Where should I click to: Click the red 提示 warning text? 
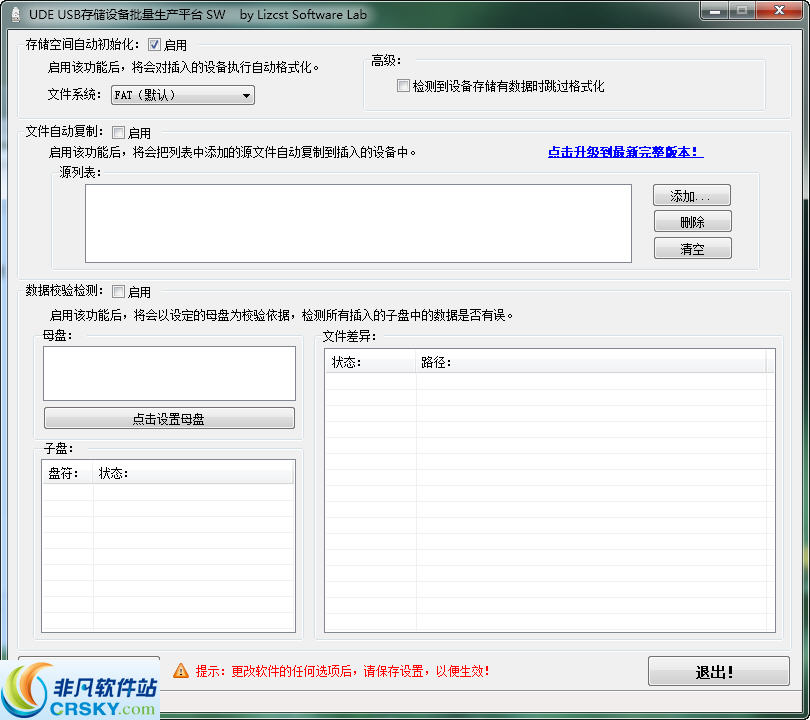pos(342,671)
